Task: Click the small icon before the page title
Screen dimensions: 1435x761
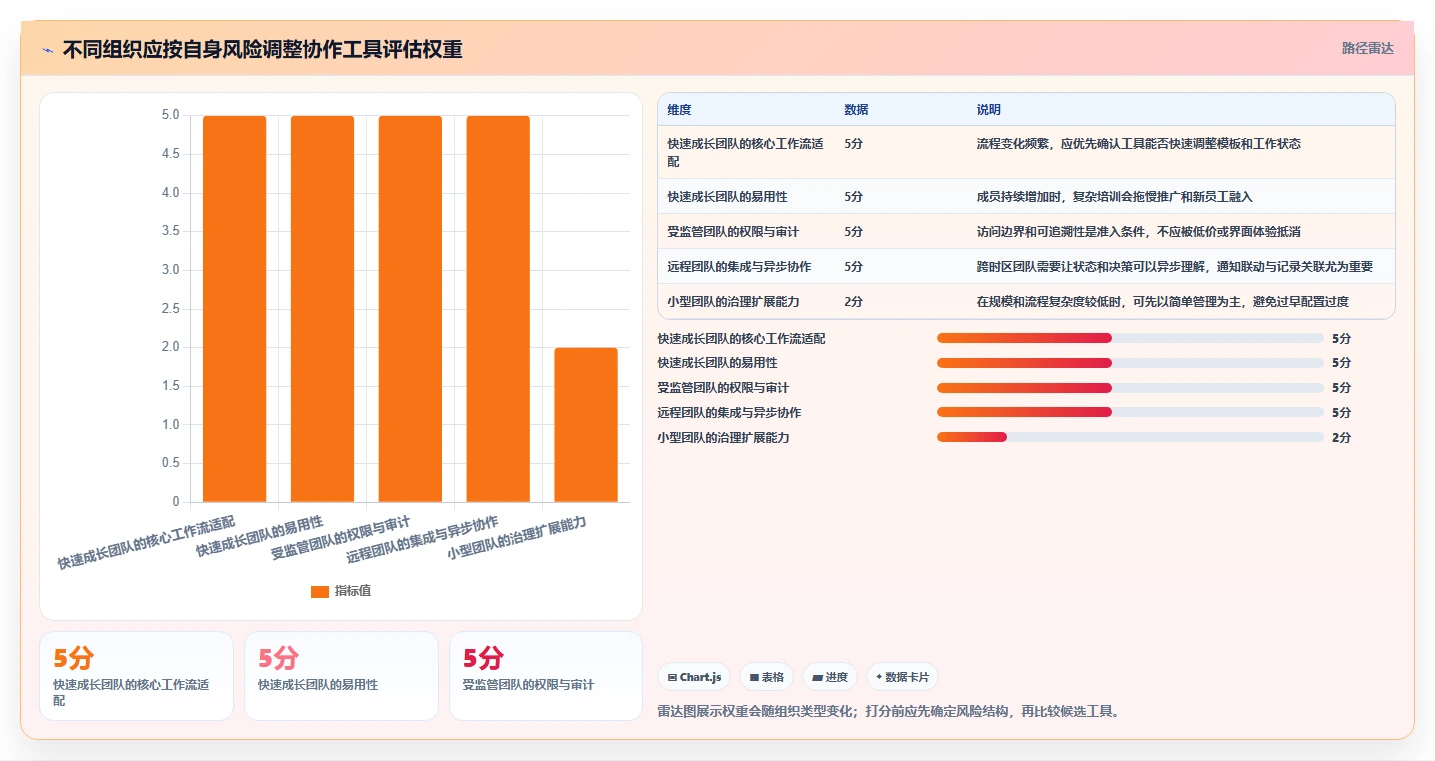Action: [47, 50]
